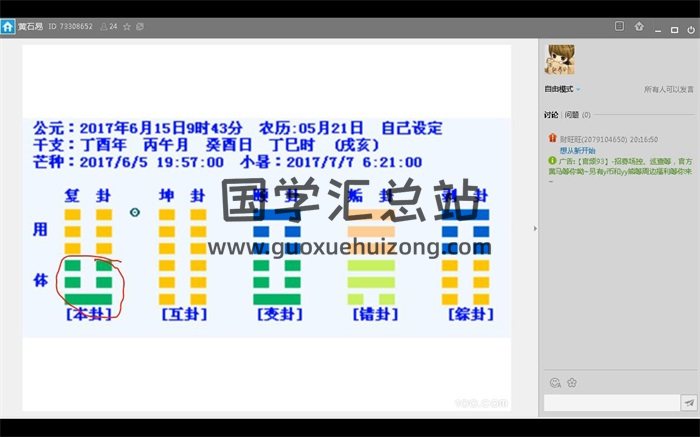The width and height of the screenshot is (700, 437).
Task: Favorite the channel with the star icon
Action: pyautogui.click(x=127, y=26)
